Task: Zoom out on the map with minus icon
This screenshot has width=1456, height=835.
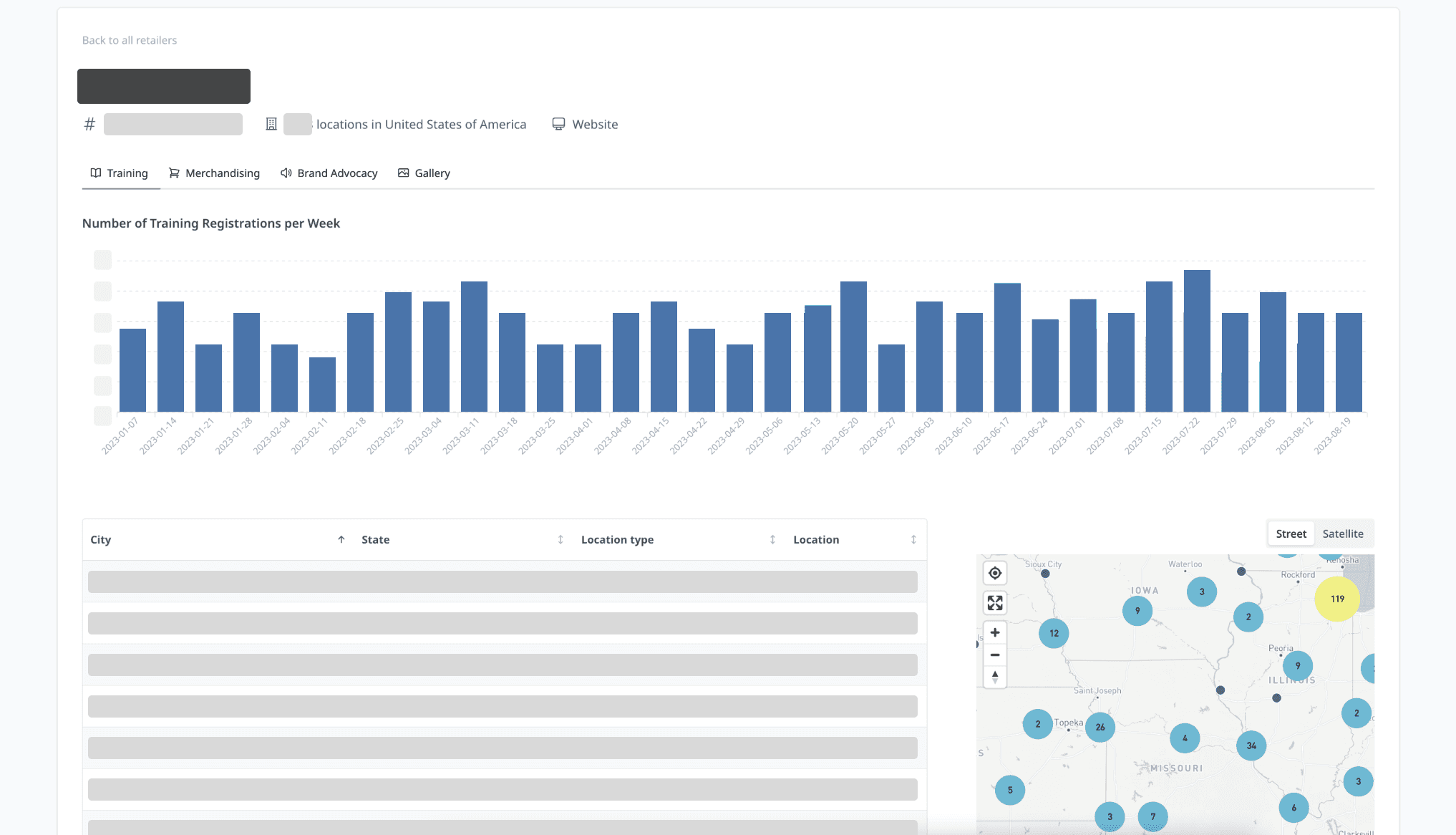Action: tap(995, 655)
